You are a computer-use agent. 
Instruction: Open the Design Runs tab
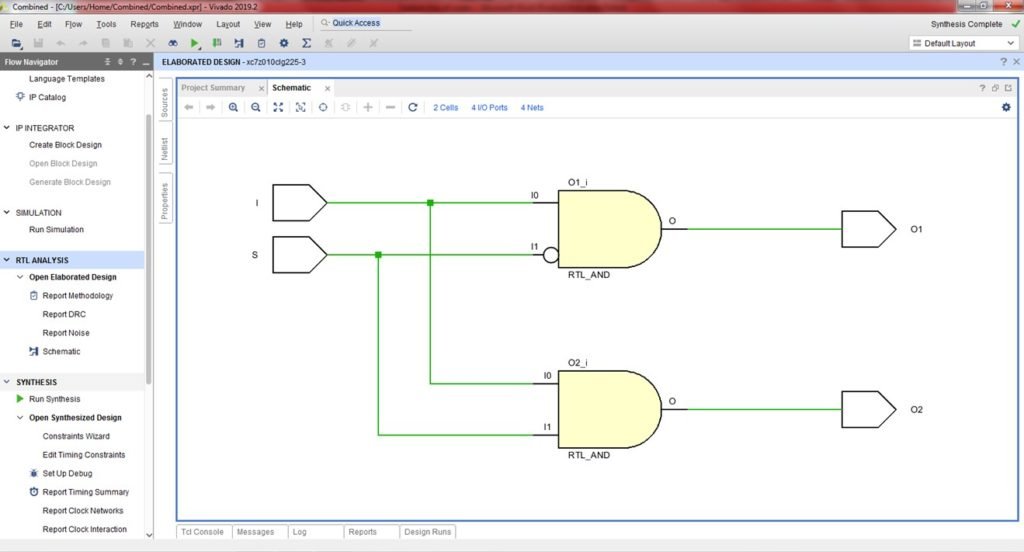428,532
